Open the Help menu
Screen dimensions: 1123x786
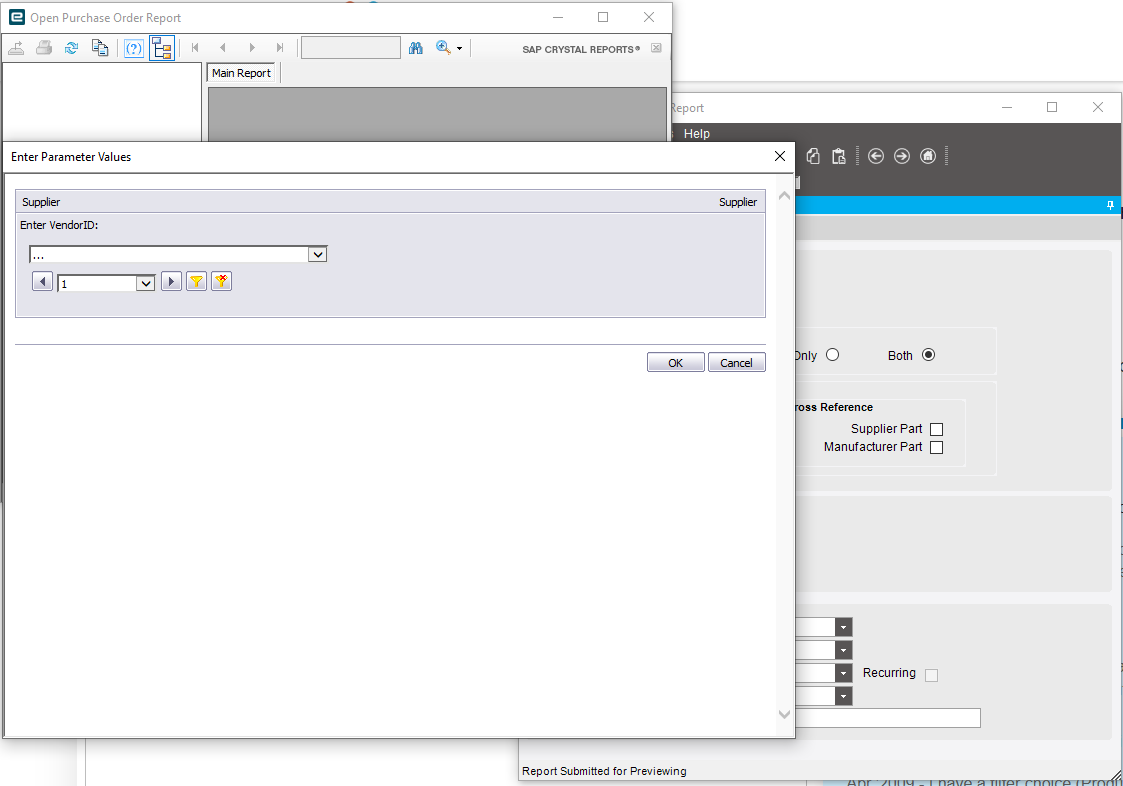click(x=696, y=133)
